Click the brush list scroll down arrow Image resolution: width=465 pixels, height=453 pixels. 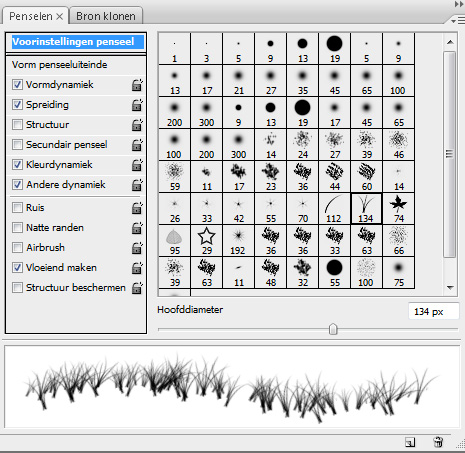point(450,288)
